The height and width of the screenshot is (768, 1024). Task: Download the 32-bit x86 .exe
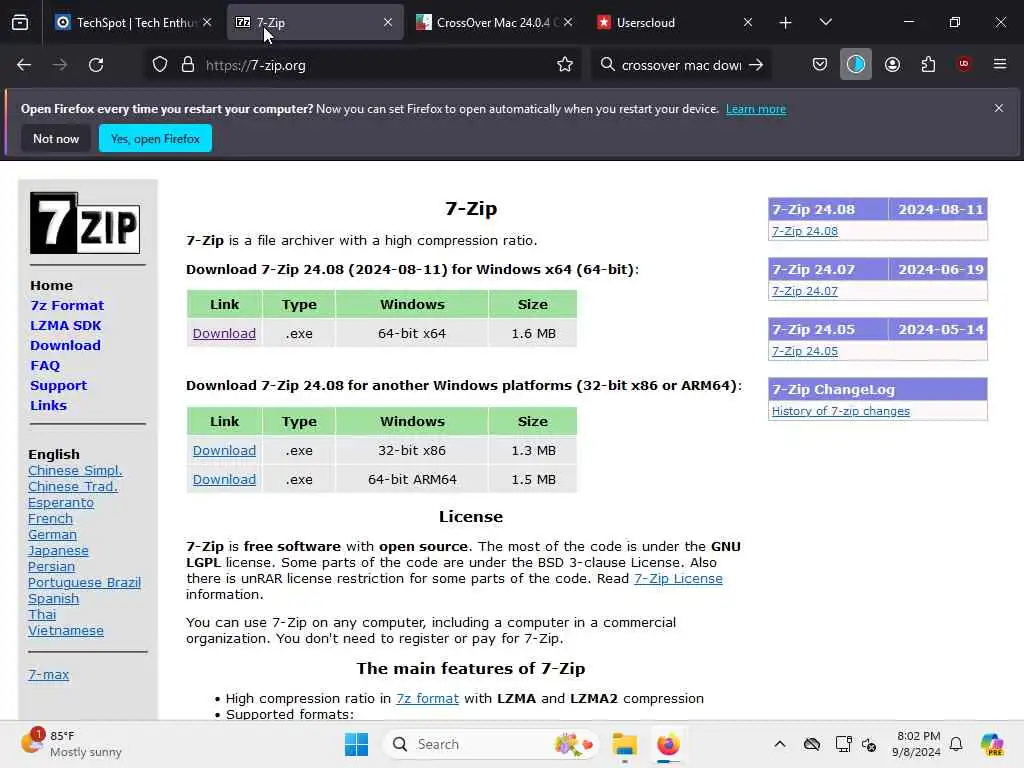(224, 451)
